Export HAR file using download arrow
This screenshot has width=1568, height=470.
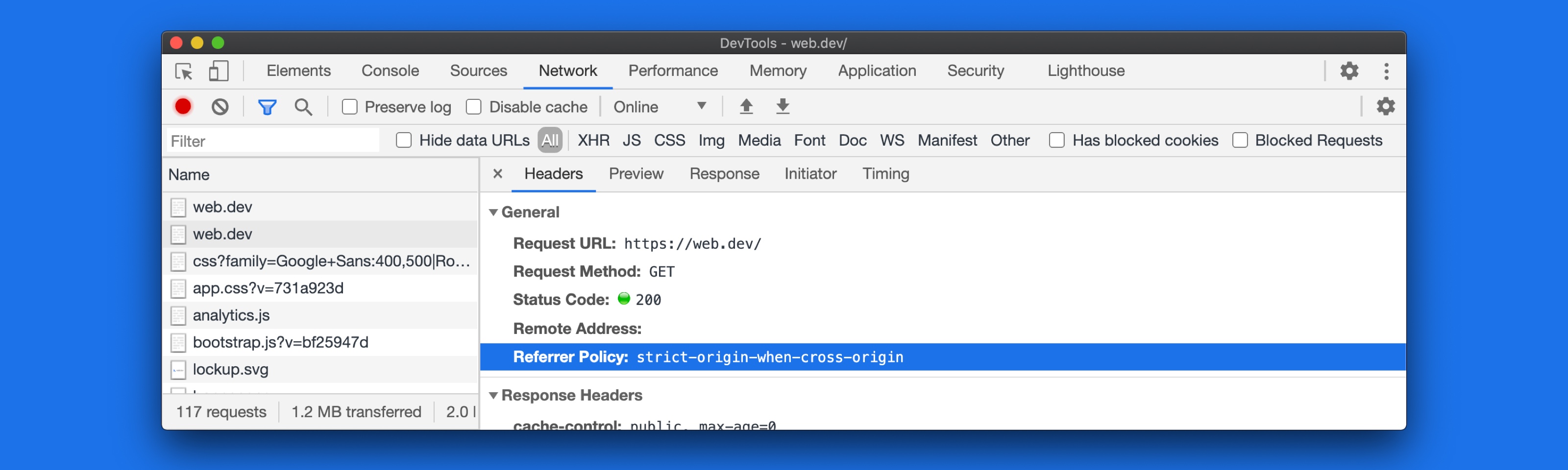[x=782, y=106]
